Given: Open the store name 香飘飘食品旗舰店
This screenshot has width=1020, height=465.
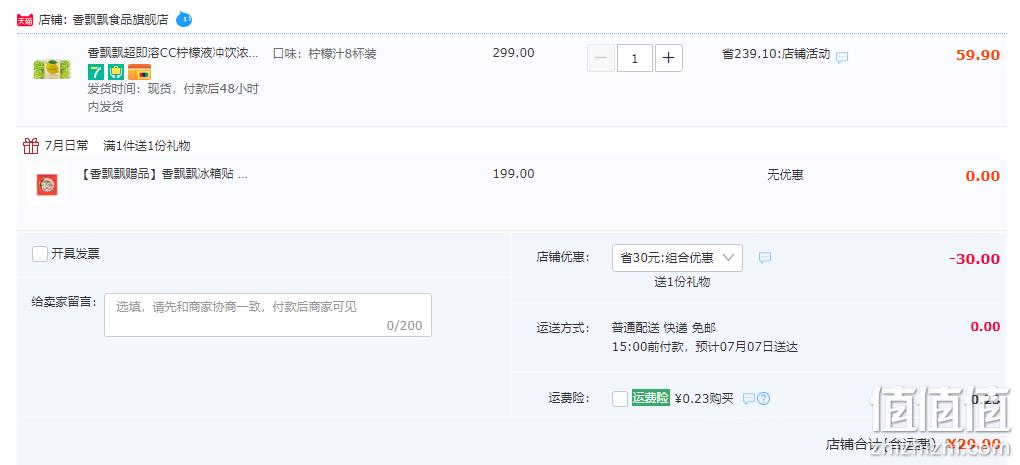Looking at the screenshot, I should click(x=120, y=20).
